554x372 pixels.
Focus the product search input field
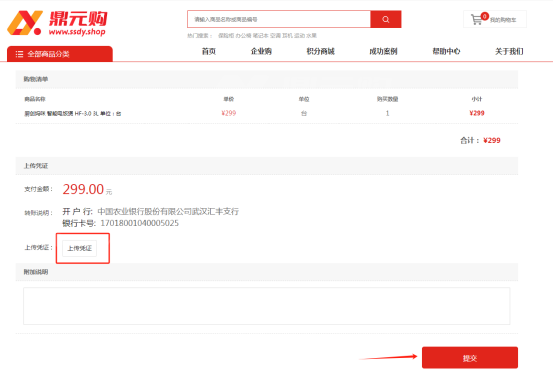click(279, 19)
